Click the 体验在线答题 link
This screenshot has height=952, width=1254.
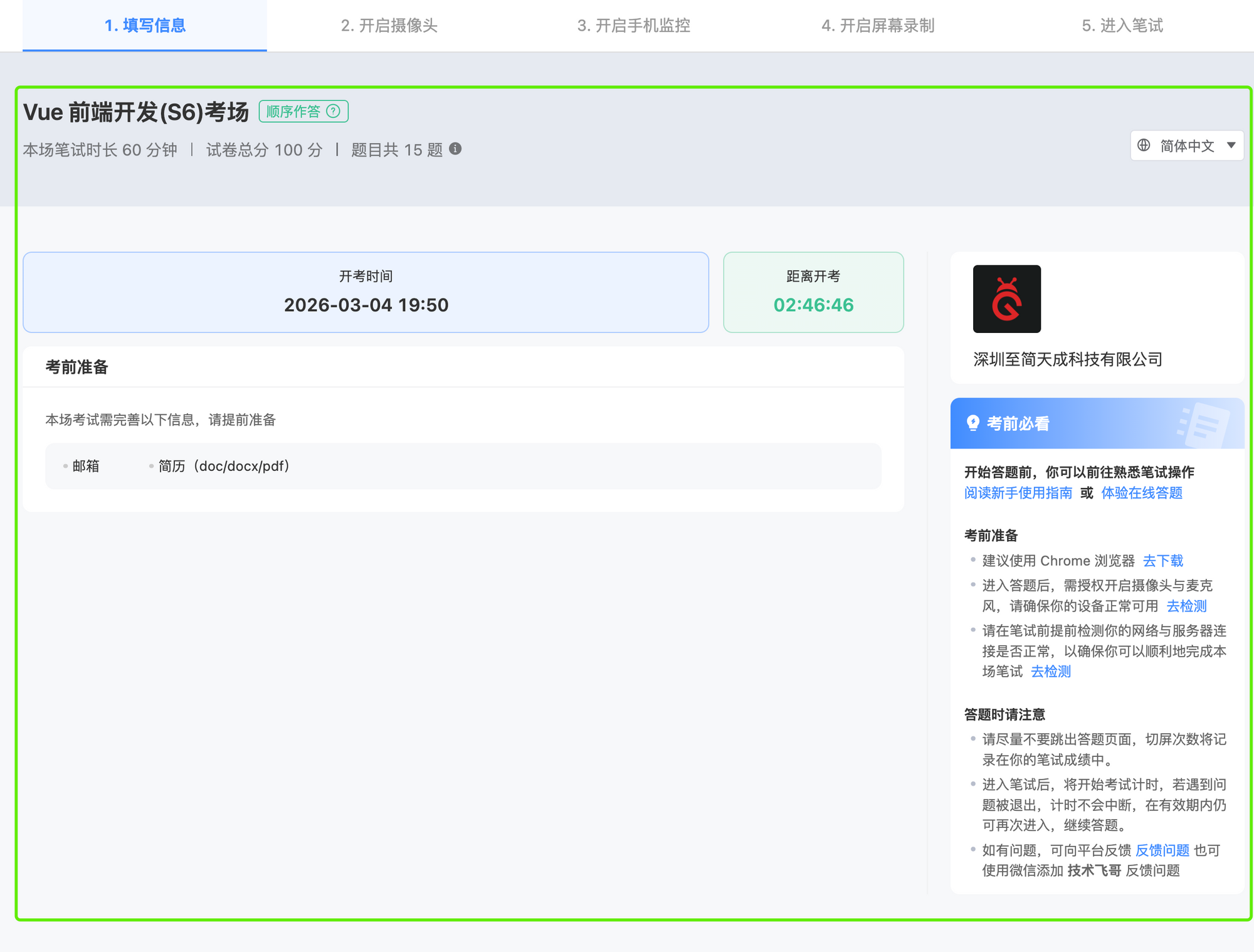point(1141,493)
